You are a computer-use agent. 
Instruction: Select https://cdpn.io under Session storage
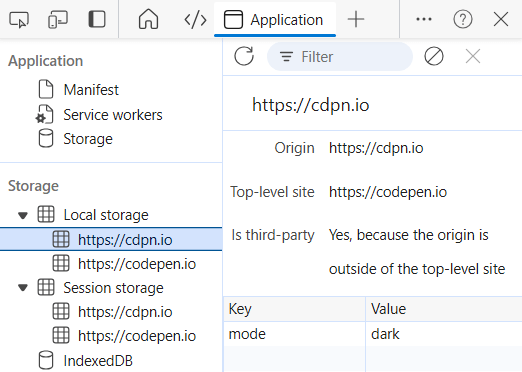(125, 312)
